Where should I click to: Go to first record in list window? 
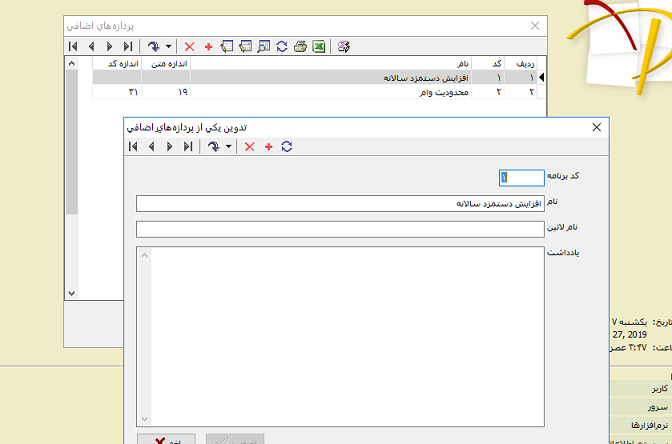coord(73,47)
